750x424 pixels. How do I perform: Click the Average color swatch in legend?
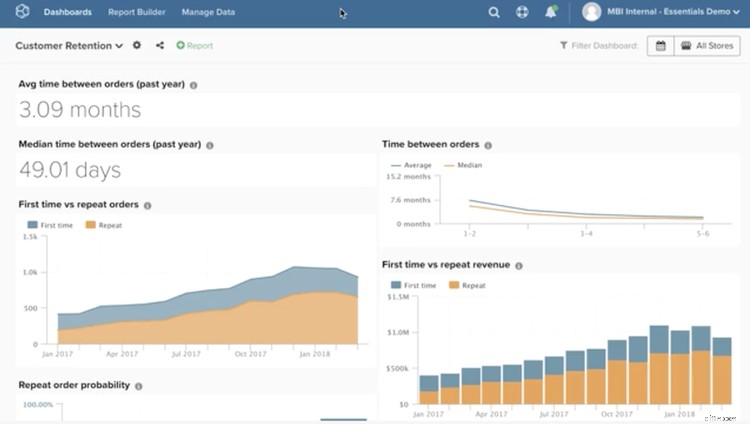point(396,165)
